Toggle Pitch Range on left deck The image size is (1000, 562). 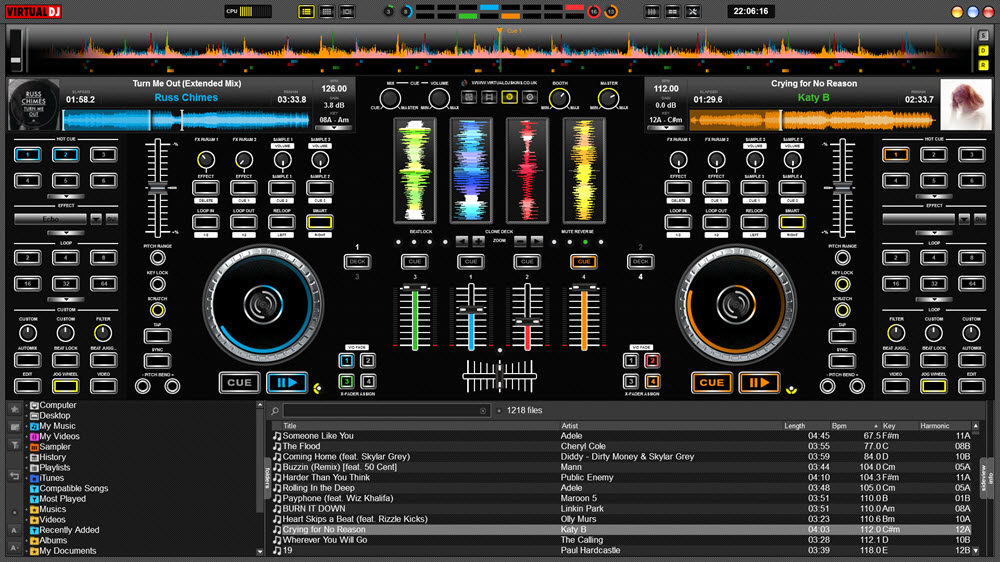[158, 258]
